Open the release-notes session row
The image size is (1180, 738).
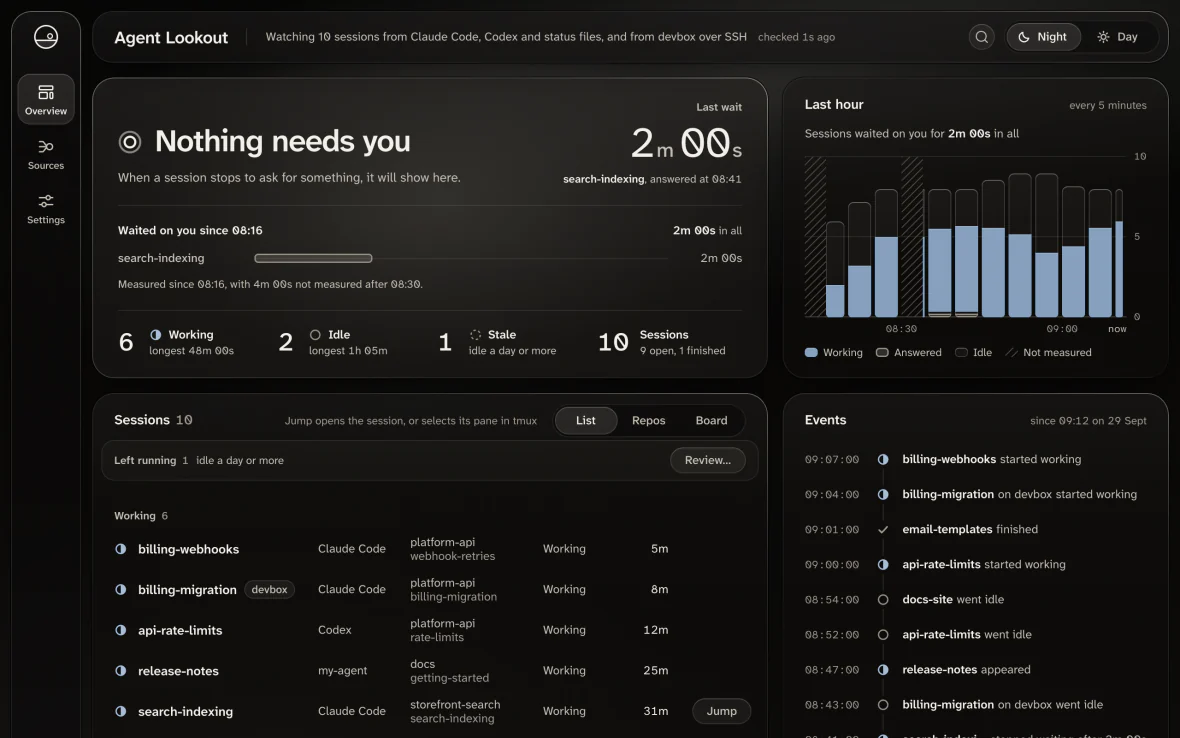[x=430, y=670]
